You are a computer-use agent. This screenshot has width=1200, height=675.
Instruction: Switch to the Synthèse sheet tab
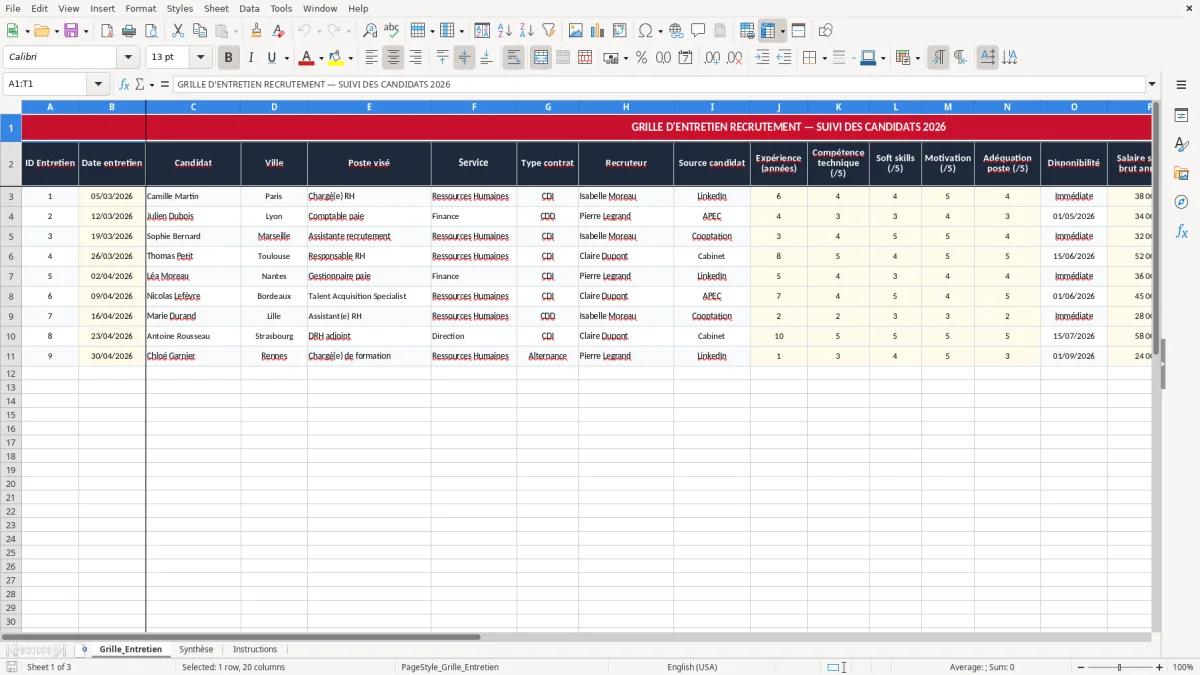pyautogui.click(x=196, y=649)
